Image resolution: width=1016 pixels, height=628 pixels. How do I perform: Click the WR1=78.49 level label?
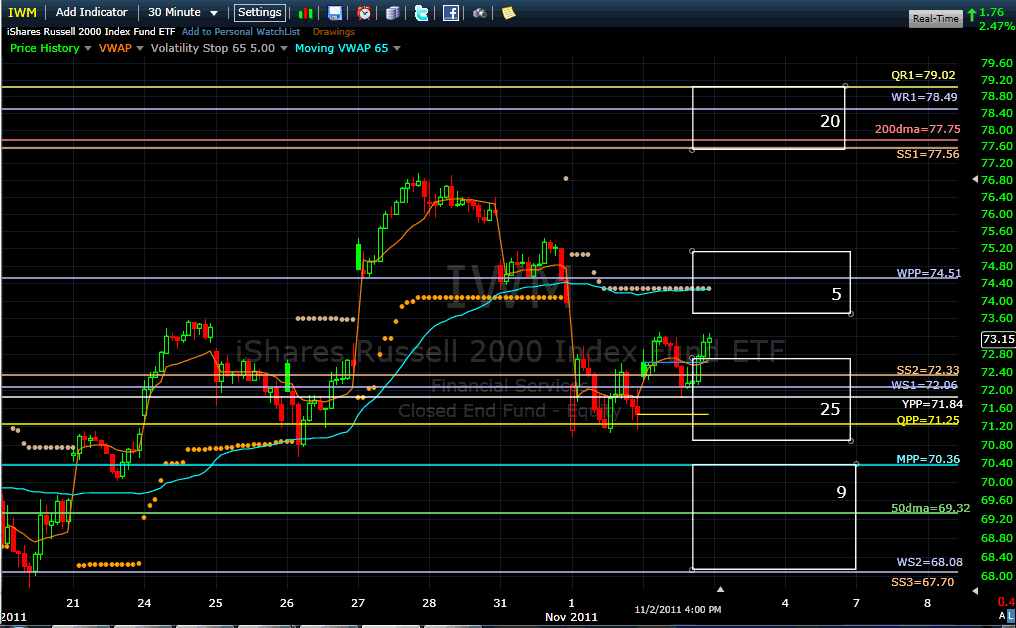click(924, 97)
